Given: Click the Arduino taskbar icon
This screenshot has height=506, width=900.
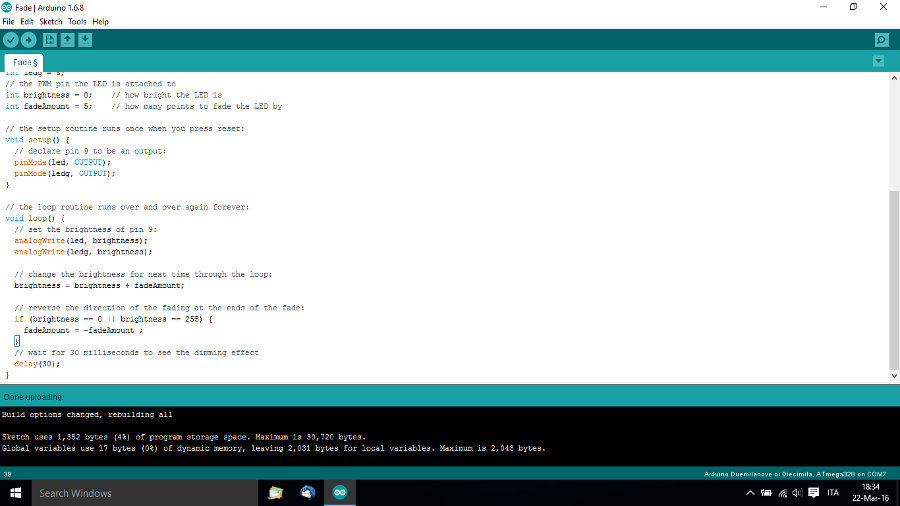Looking at the screenshot, I should [x=340, y=493].
